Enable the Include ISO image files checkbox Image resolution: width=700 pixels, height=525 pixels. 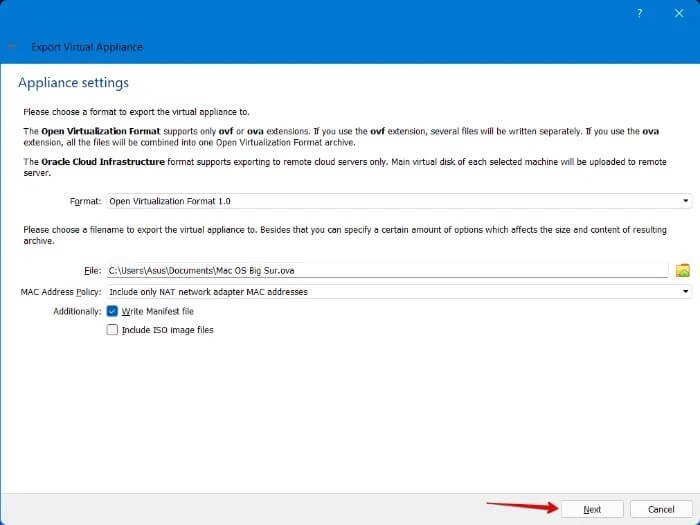[112, 329]
